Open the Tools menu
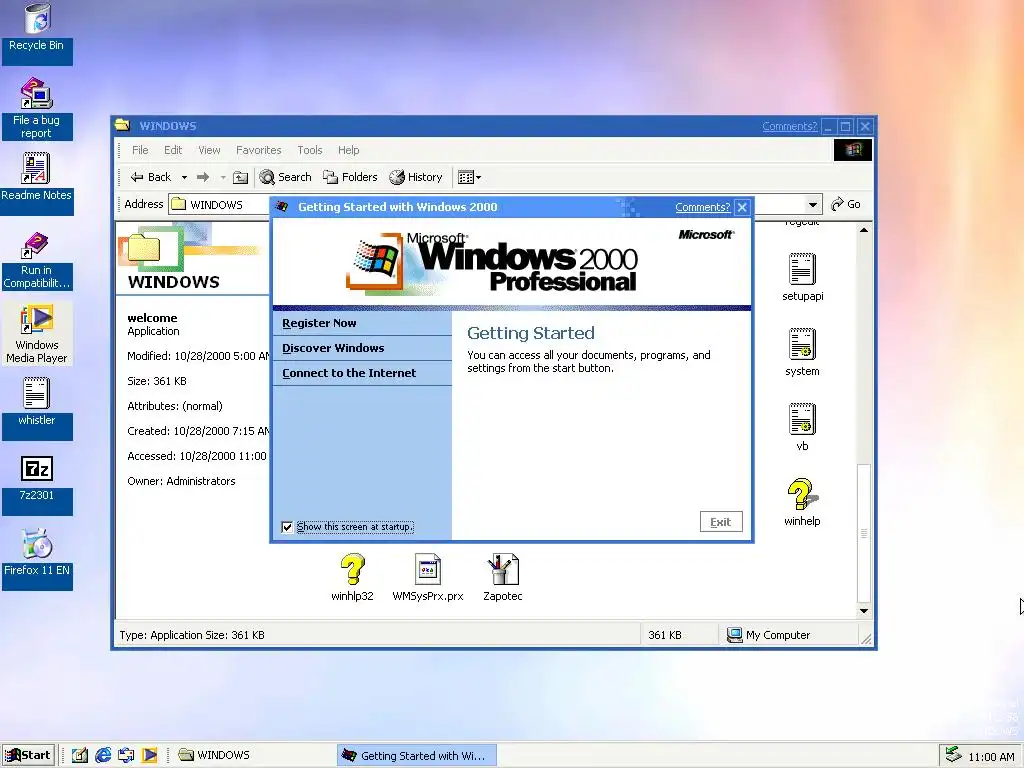Screen dimensions: 1024x768 (x=310, y=150)
